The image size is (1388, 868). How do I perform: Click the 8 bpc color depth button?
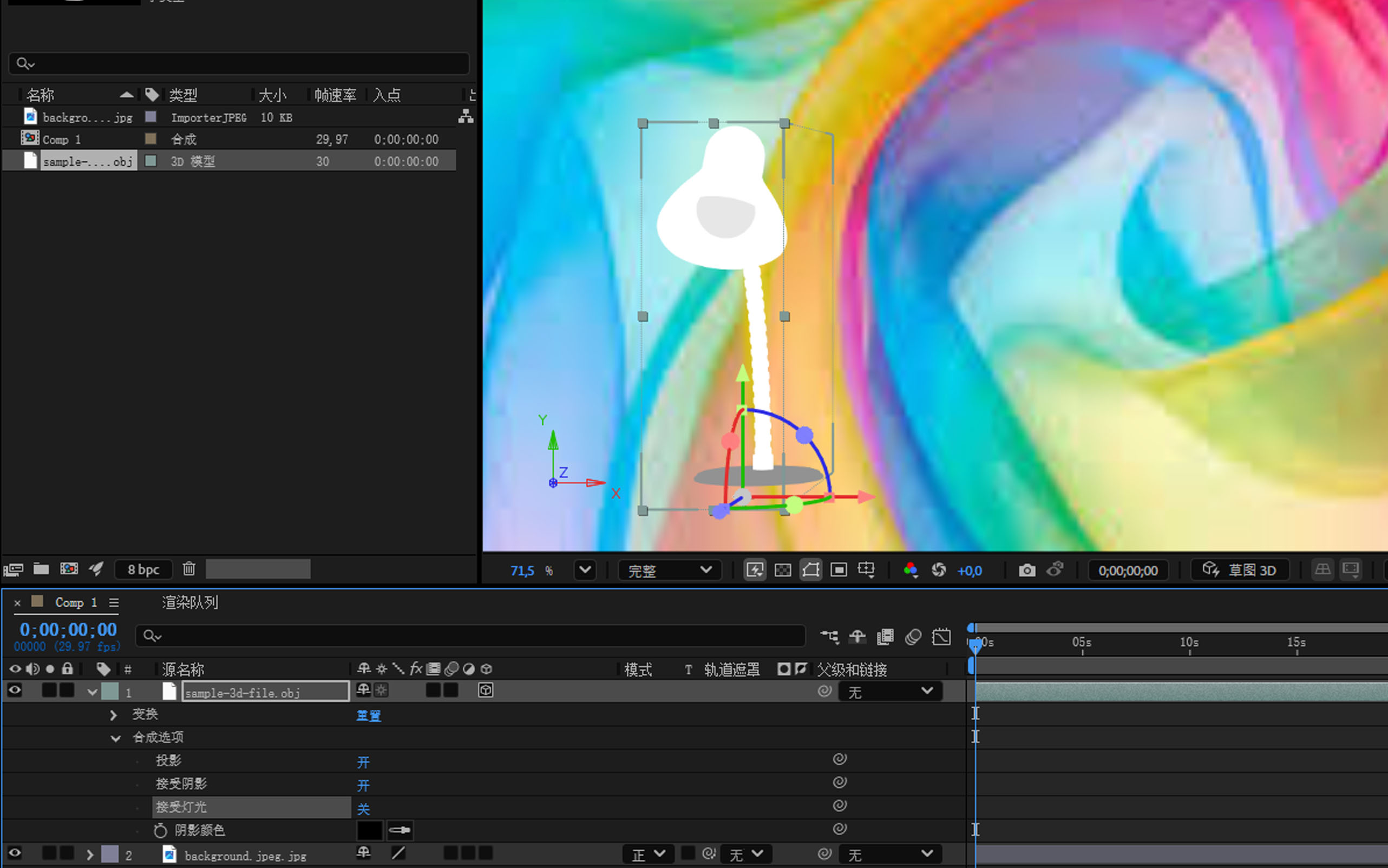tap(143, 569)
